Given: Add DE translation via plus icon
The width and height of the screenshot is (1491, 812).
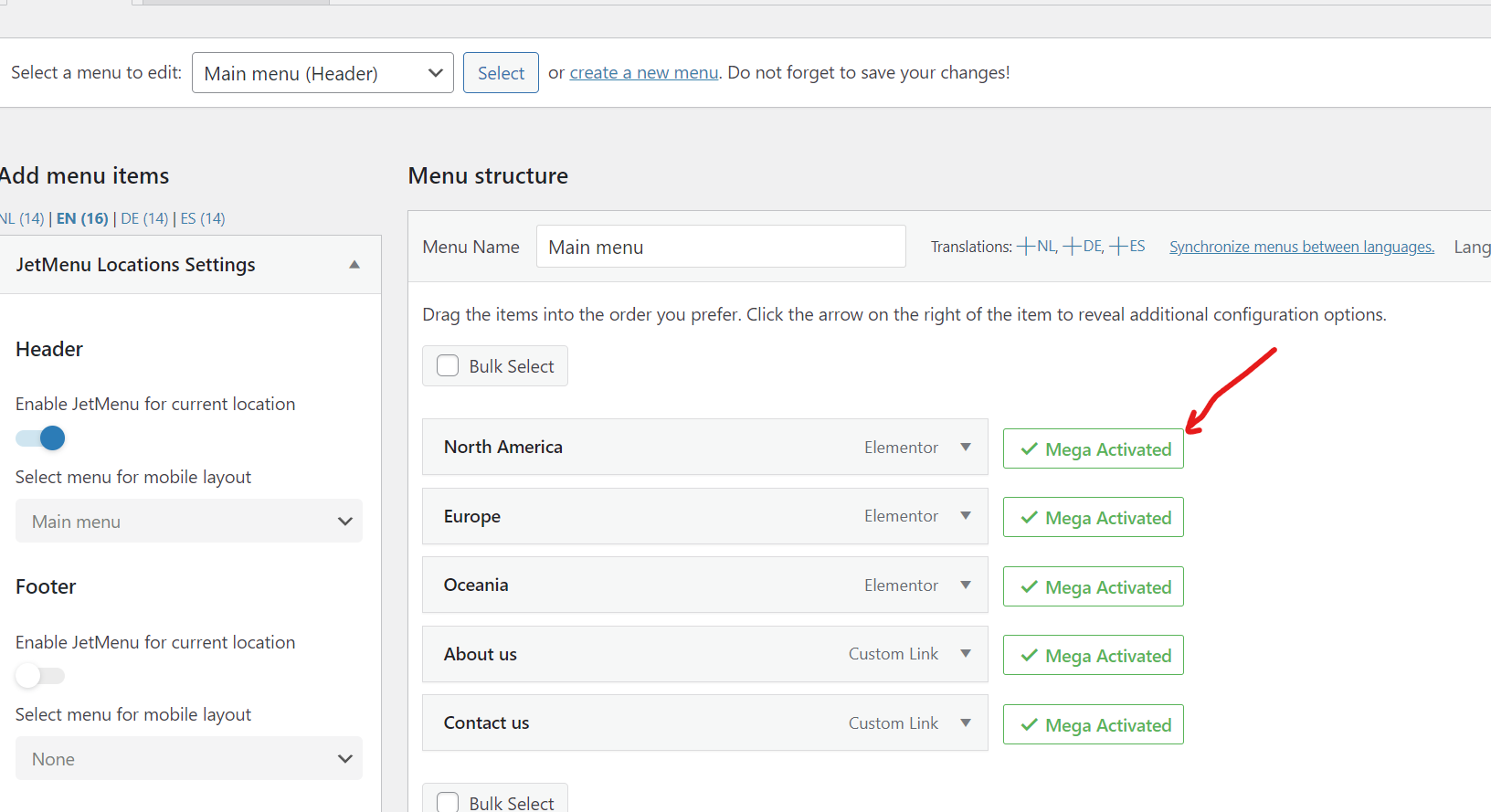Looking at the screenshot, I should click(x=1073, y=247).
